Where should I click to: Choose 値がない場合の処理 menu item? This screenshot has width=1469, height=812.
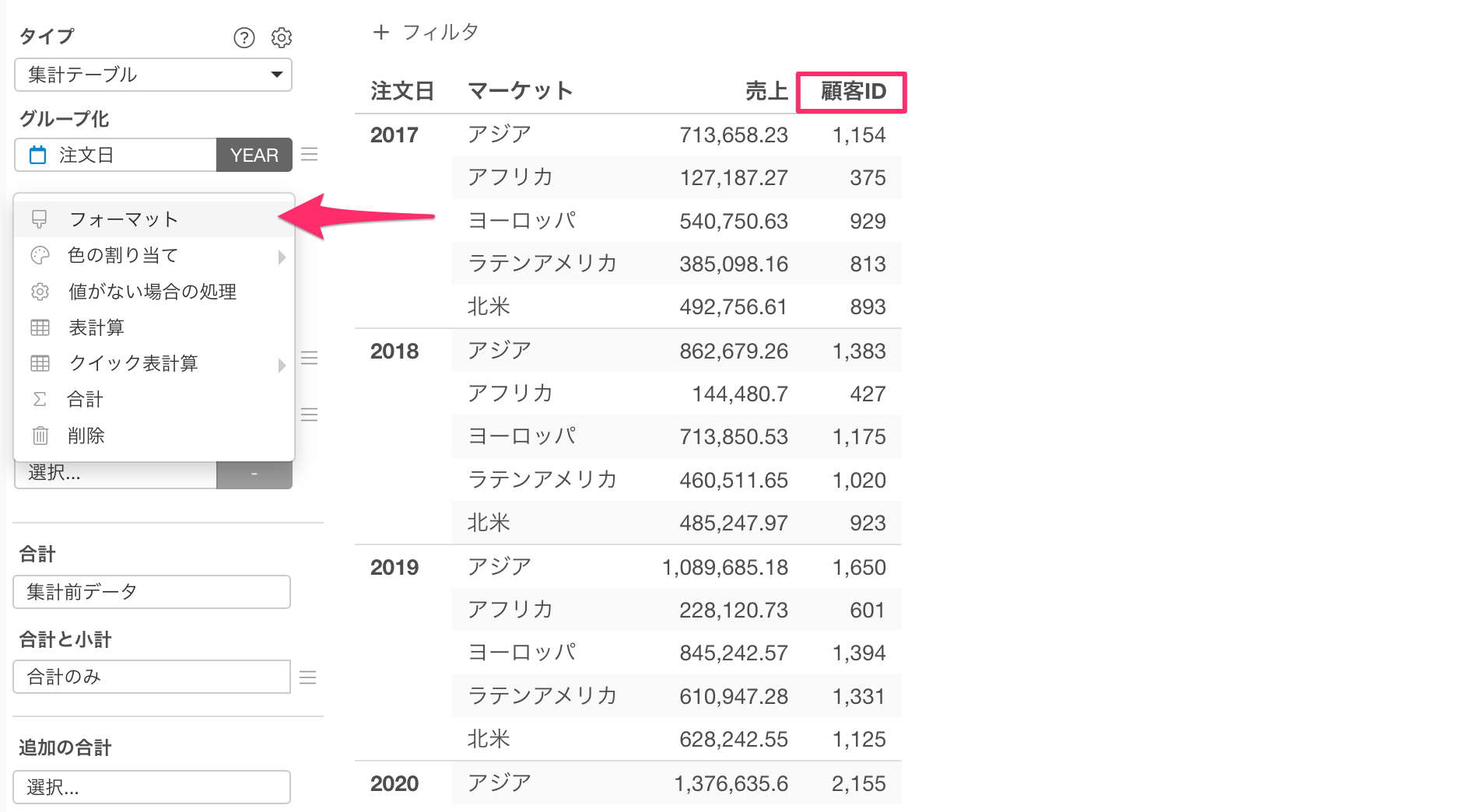(153, 292)
